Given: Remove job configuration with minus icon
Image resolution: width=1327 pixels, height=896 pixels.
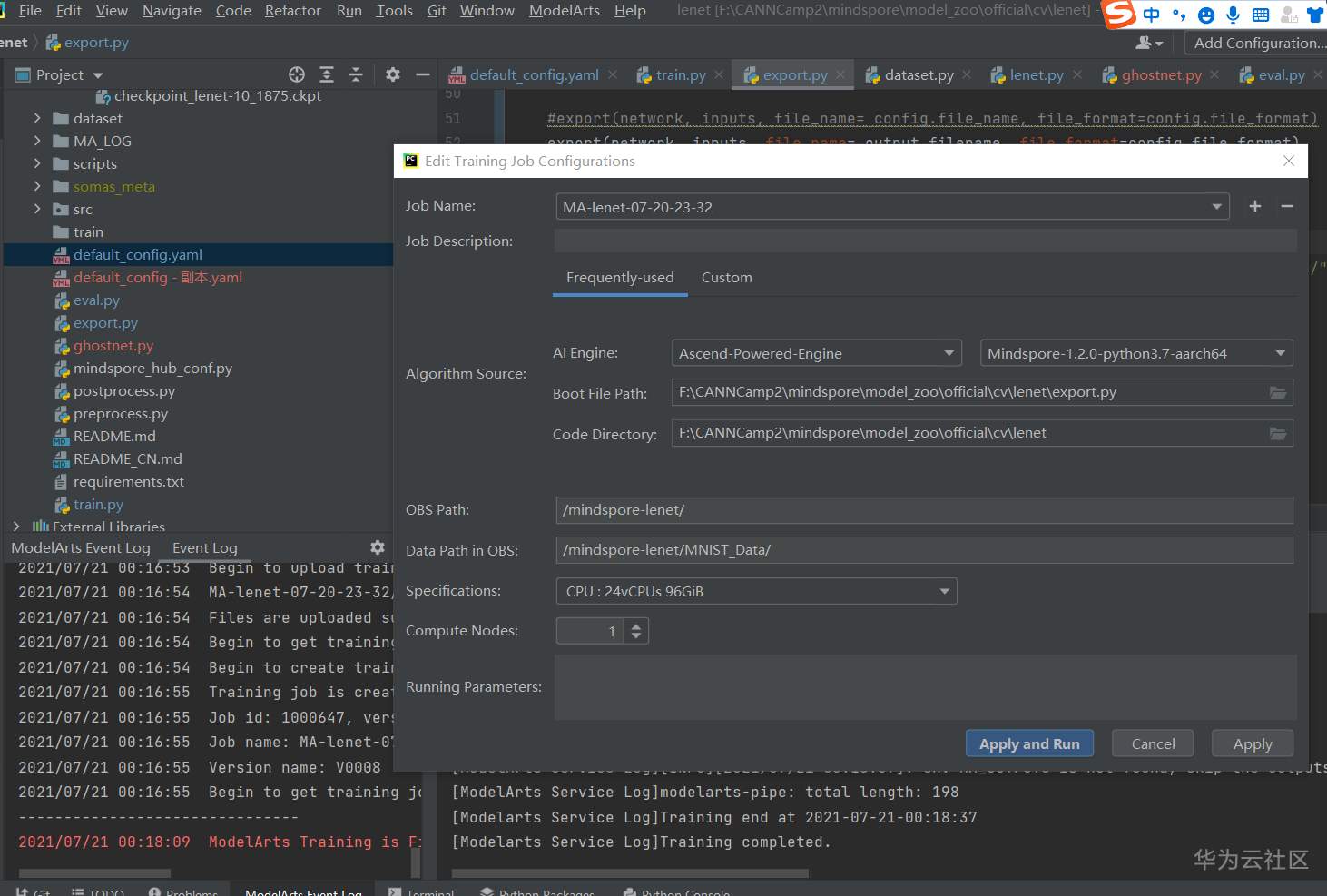Looking at the screenshot, I should tap(1286, 206).
